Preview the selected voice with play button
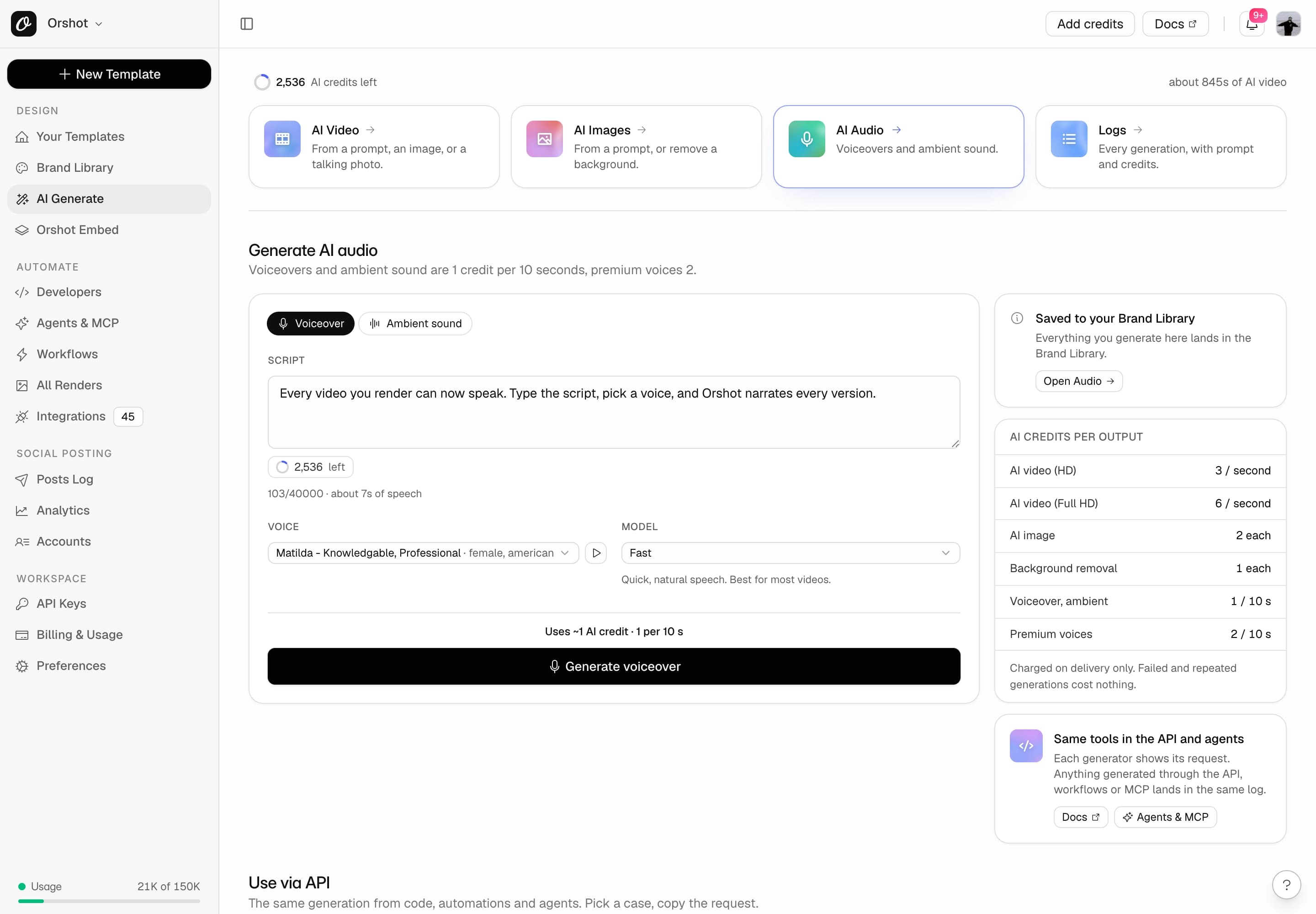 pos(596,553)
